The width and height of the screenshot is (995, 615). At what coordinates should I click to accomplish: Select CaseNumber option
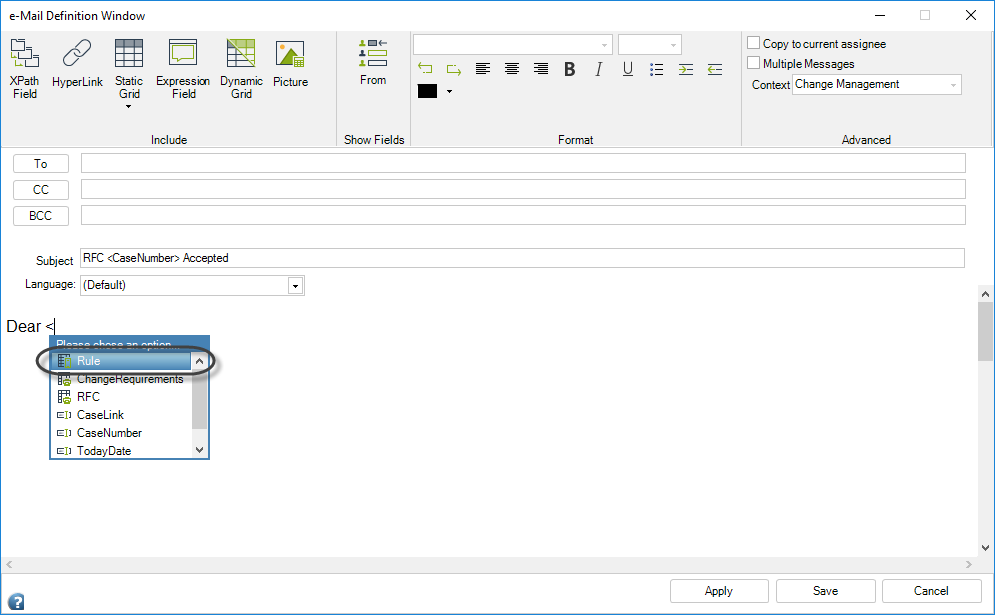pos(123,433)
